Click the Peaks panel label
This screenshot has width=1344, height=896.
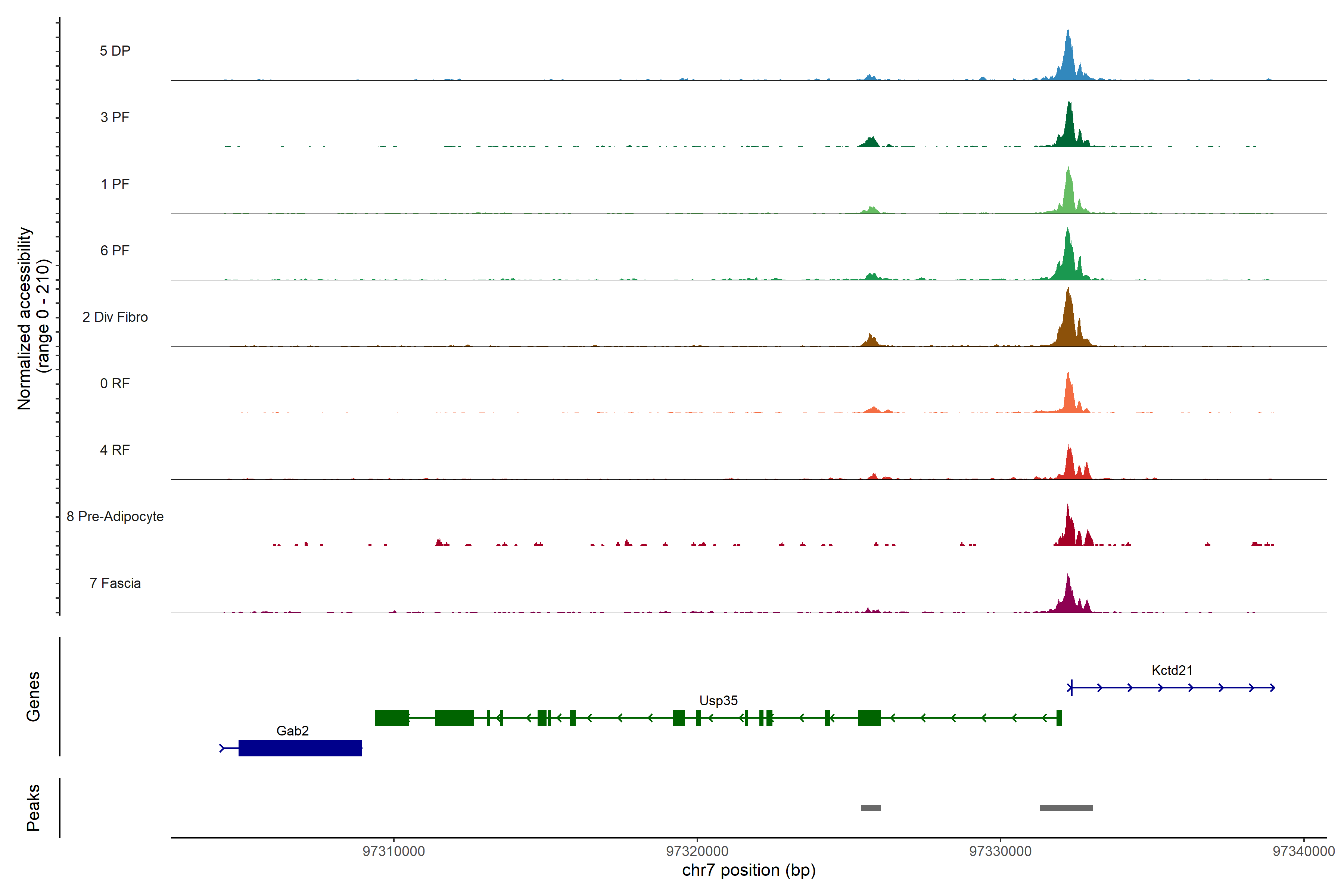point(33,808)
